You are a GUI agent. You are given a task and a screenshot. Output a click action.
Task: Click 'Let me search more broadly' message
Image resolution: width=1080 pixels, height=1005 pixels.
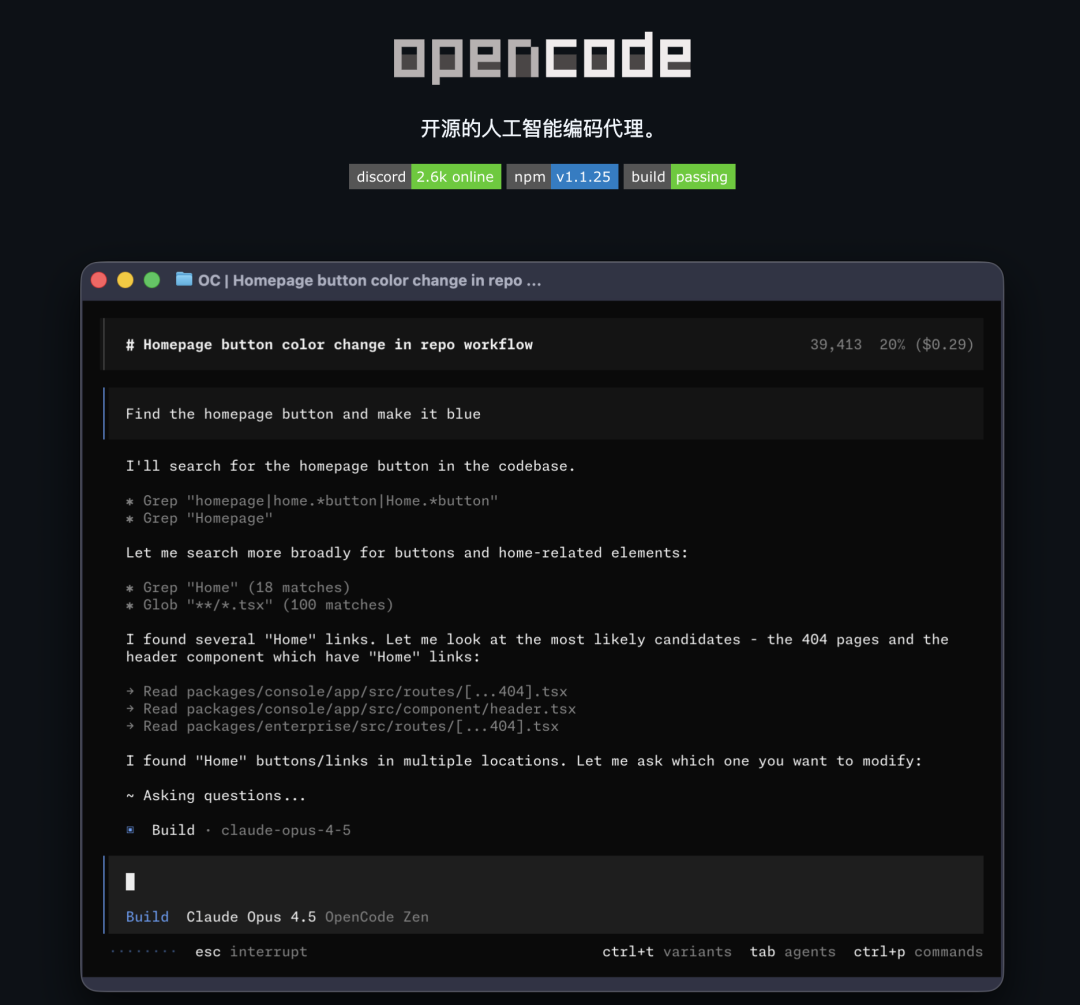tap(406, 552)
